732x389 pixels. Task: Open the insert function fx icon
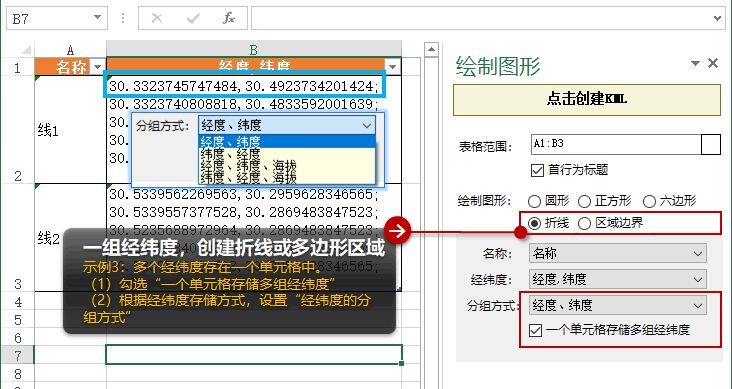click(x=228, y=18)
